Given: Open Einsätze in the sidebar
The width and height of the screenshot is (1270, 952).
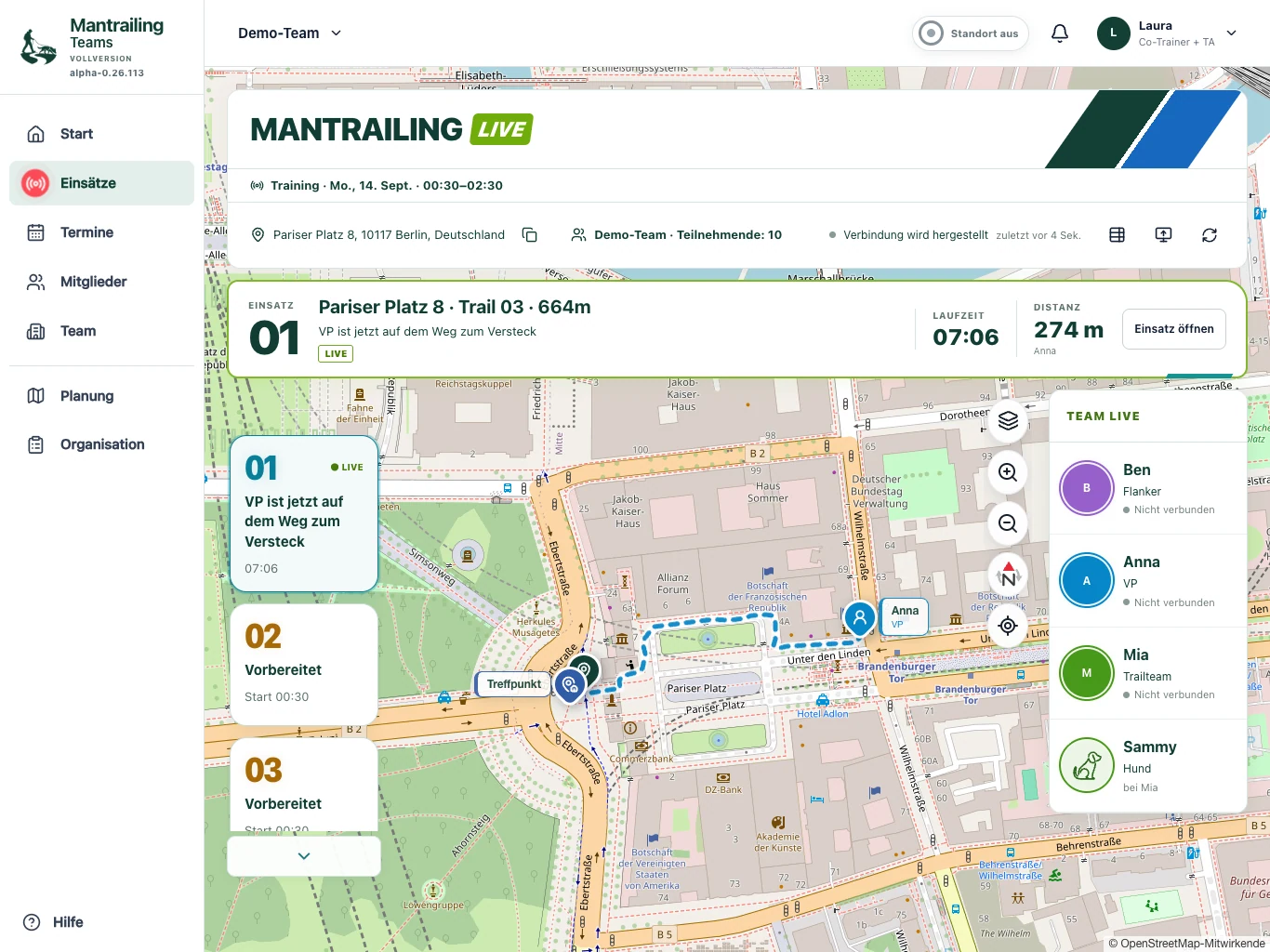Looking at the screenshot, I should click(x=101, y=183).
